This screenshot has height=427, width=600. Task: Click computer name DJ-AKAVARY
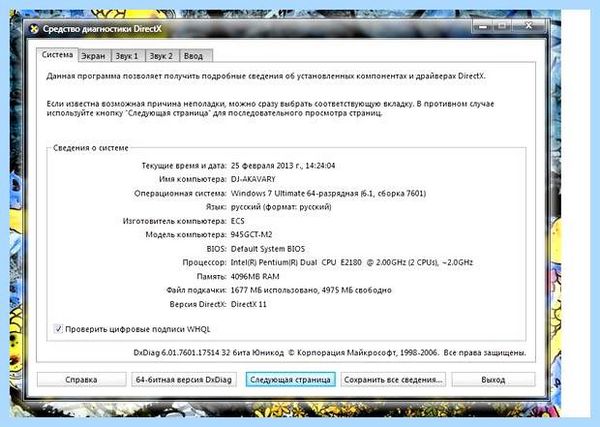pos(253,179)
